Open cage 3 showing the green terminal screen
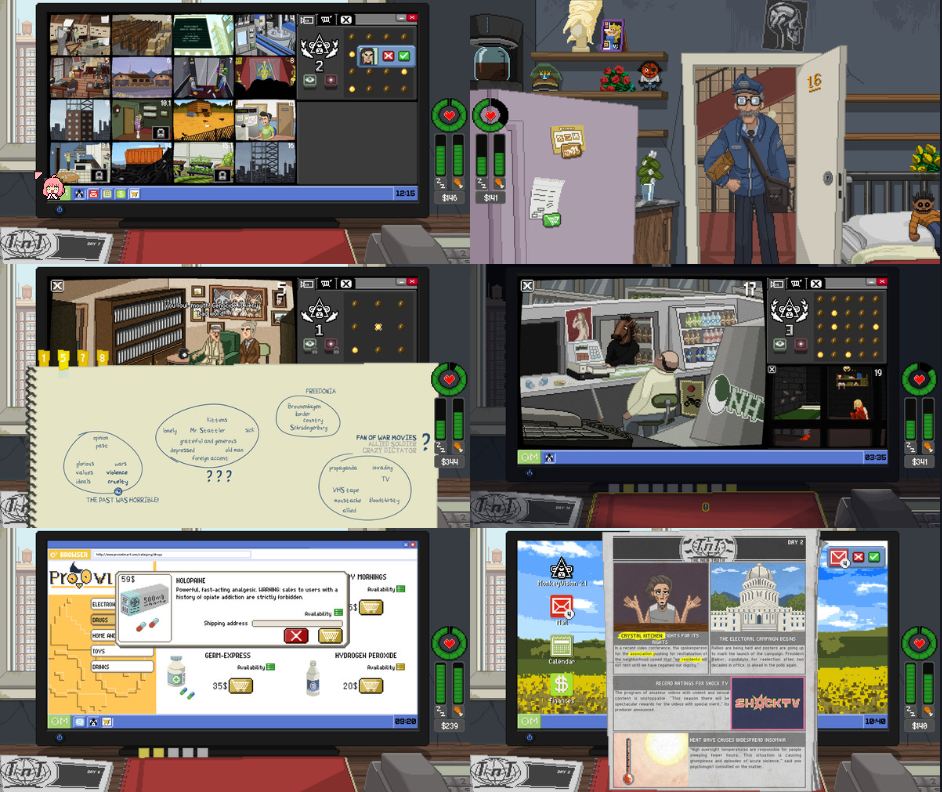This screenshot has width=942, height=792. pyautogui.click(x=203, y=35)
